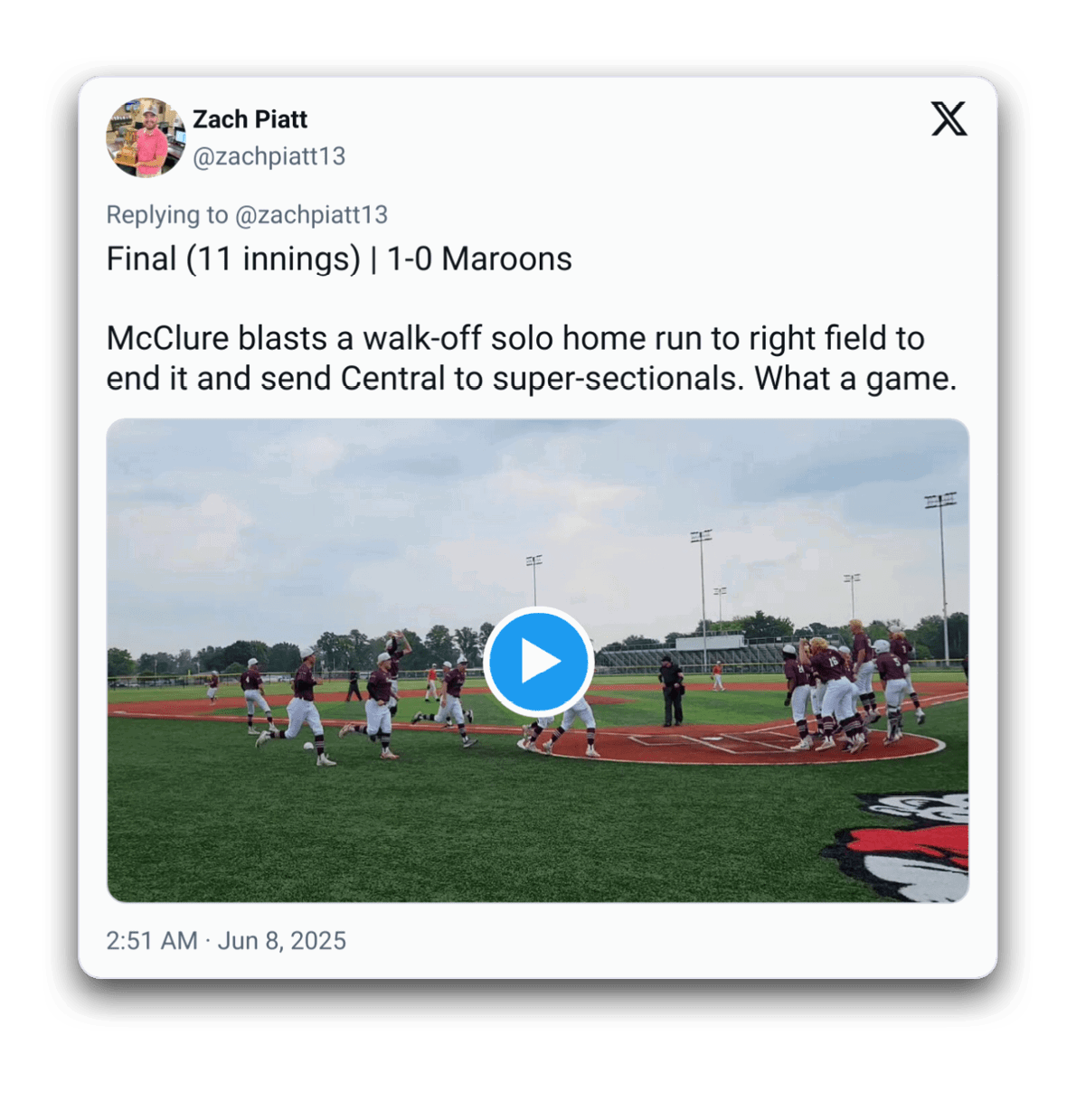The width and height of the screenshot is (1076, 1120).
Task: Play the embedded baseball video
Action: click(x=538, y=661)
